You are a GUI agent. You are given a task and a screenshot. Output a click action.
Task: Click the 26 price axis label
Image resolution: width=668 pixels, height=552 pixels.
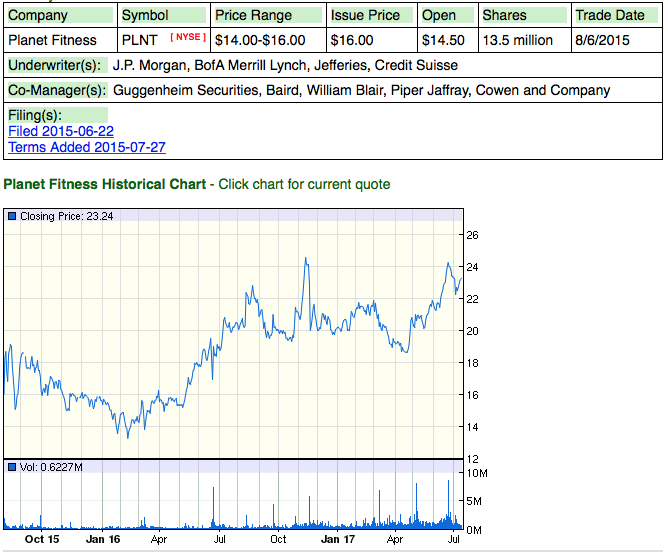(472, 235)
